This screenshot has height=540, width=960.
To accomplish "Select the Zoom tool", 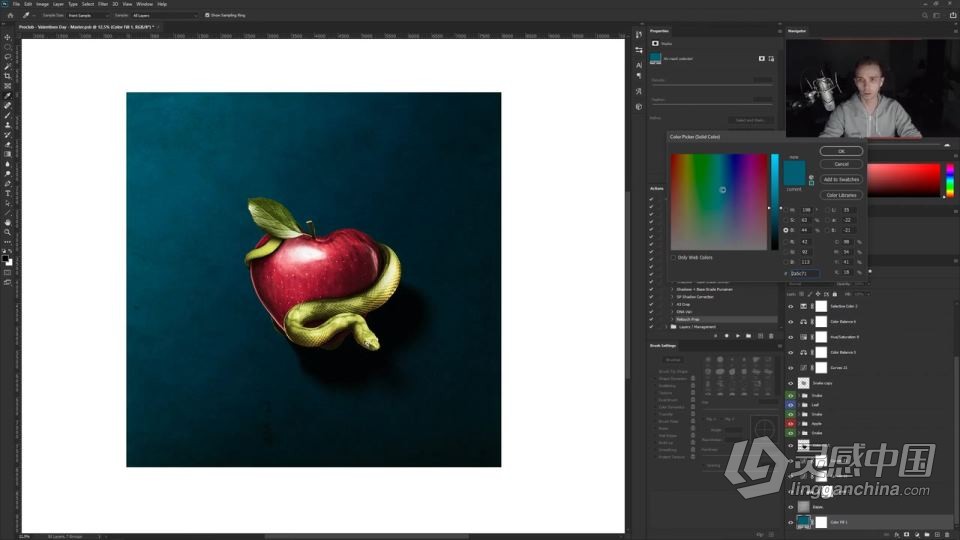I will pos(7,233).
